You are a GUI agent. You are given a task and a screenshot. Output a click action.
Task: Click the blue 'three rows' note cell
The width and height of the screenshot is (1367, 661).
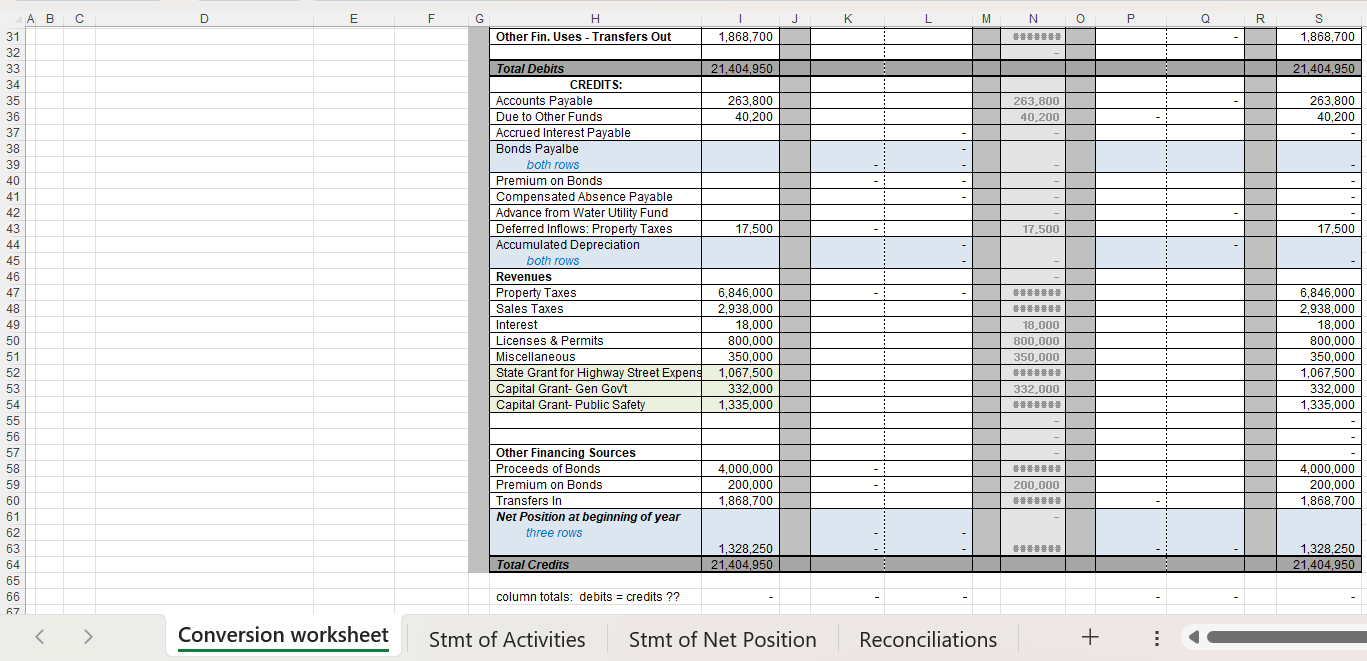tap(553, 532)
